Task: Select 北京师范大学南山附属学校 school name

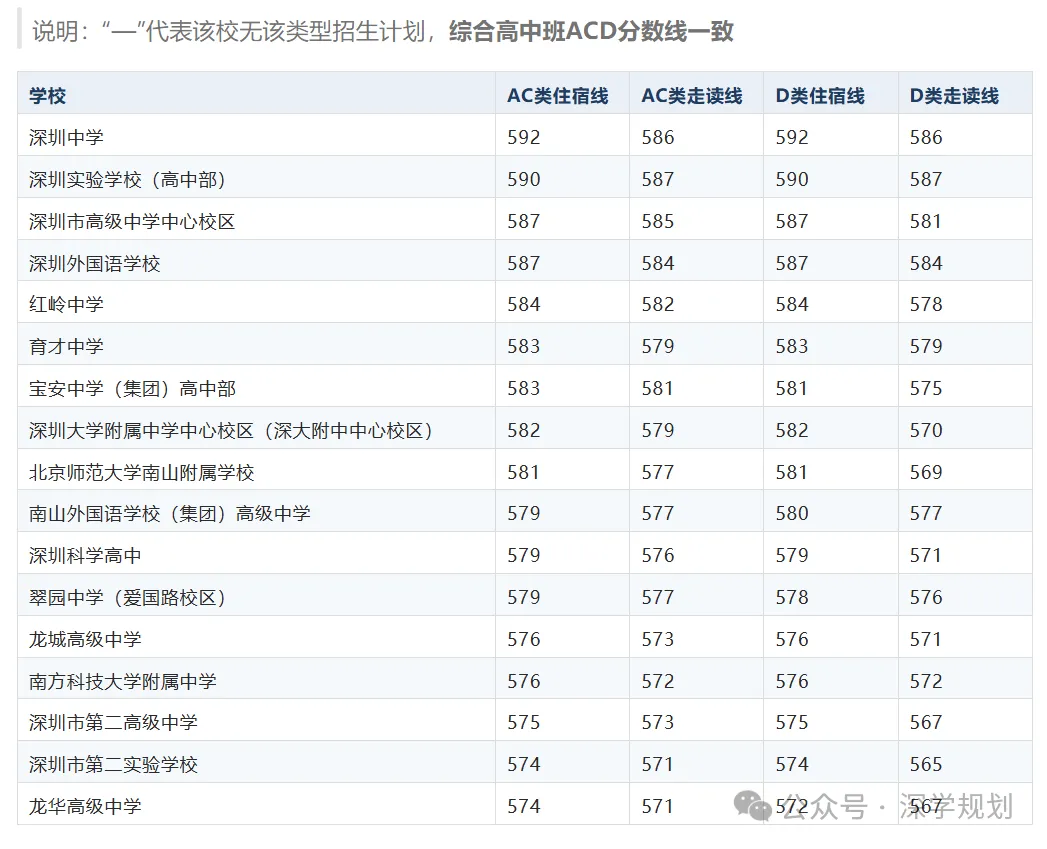Action: tap(142, 473)
